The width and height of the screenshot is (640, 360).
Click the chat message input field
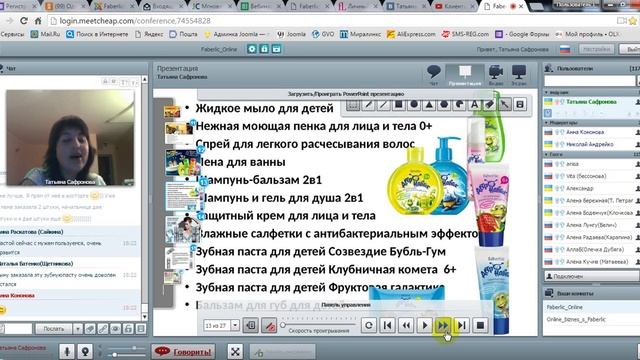16,329
